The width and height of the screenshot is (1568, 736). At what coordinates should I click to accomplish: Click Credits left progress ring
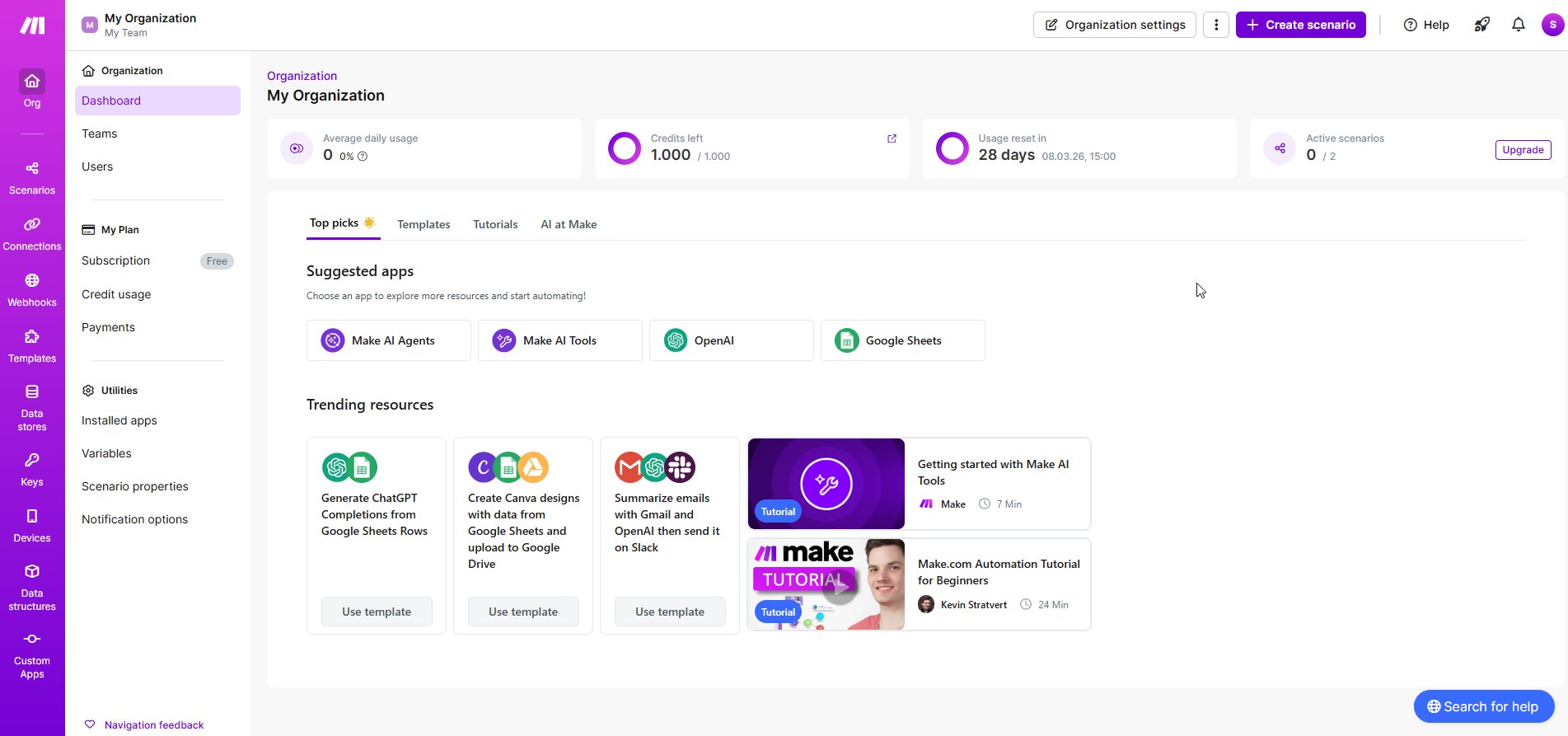(625, 148)
